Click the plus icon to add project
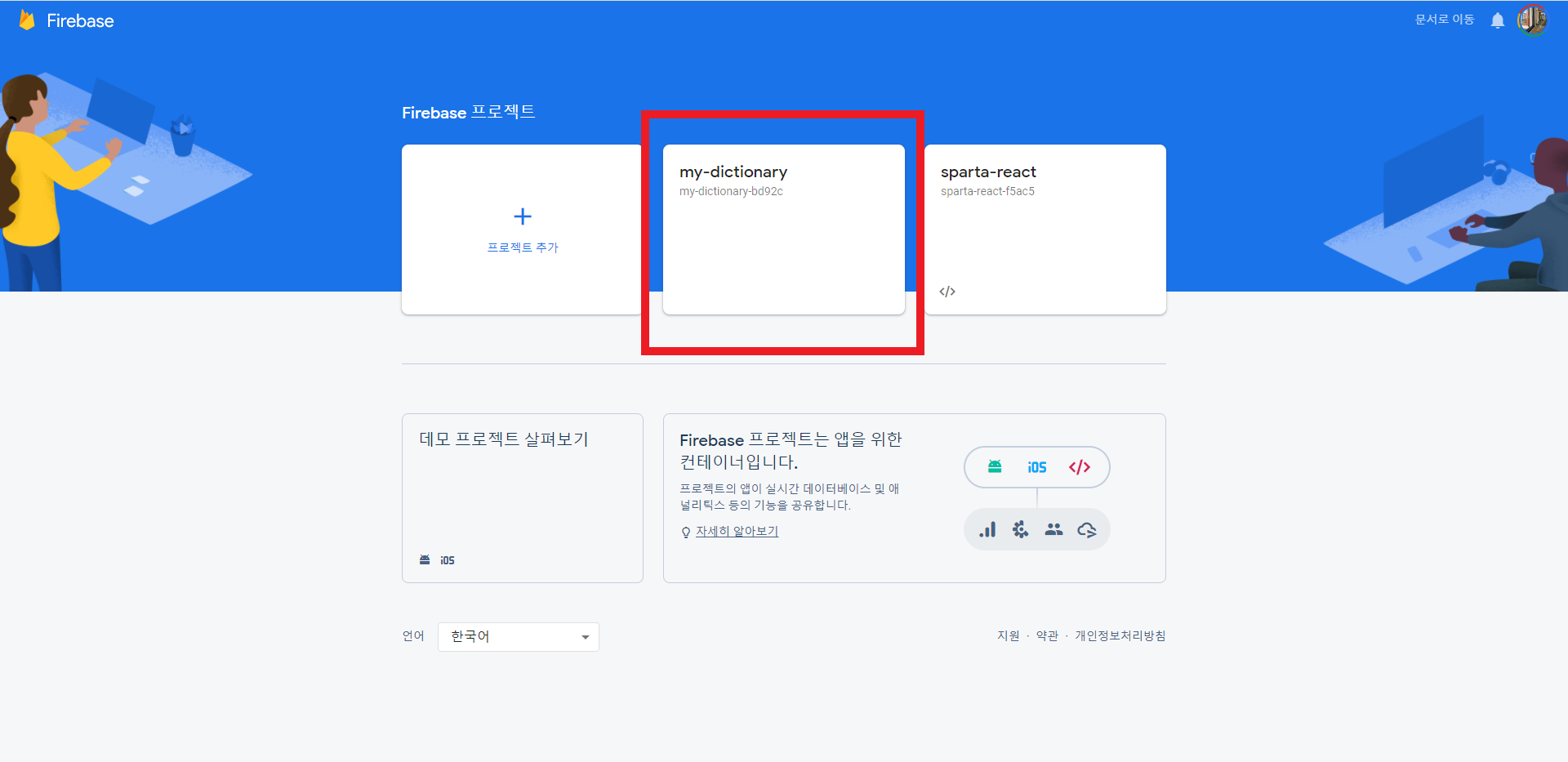 tap(523, 216)
